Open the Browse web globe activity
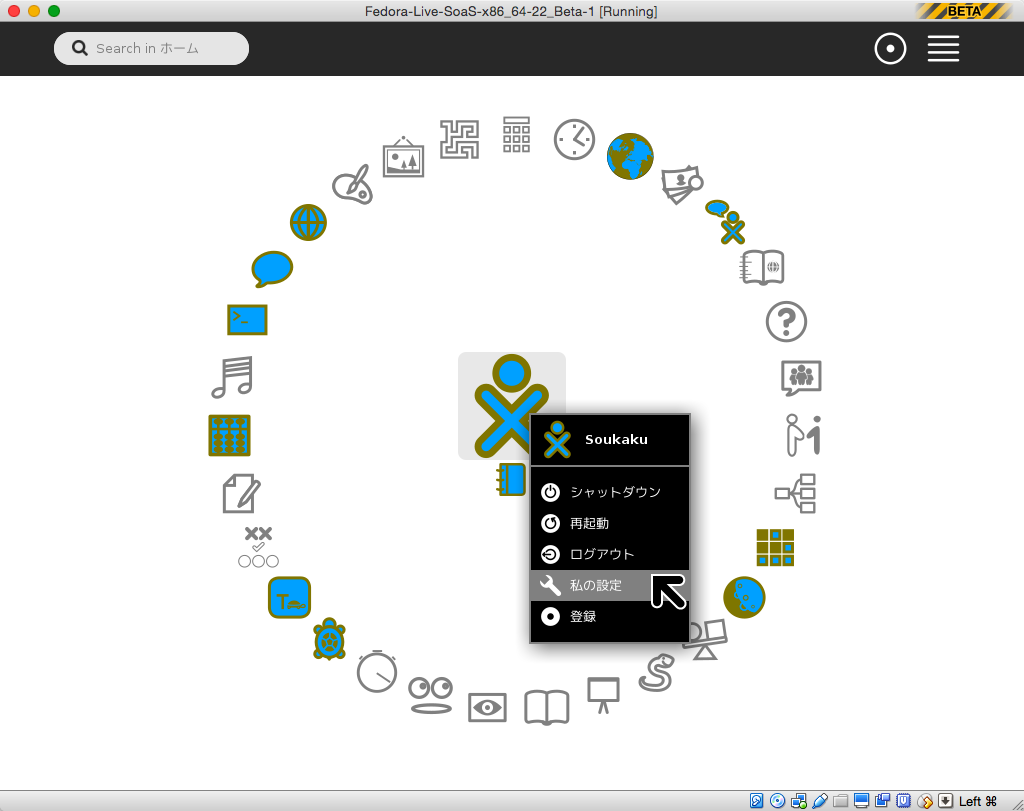The height and width of the screenshot is (811, 1024). [308, 223]
